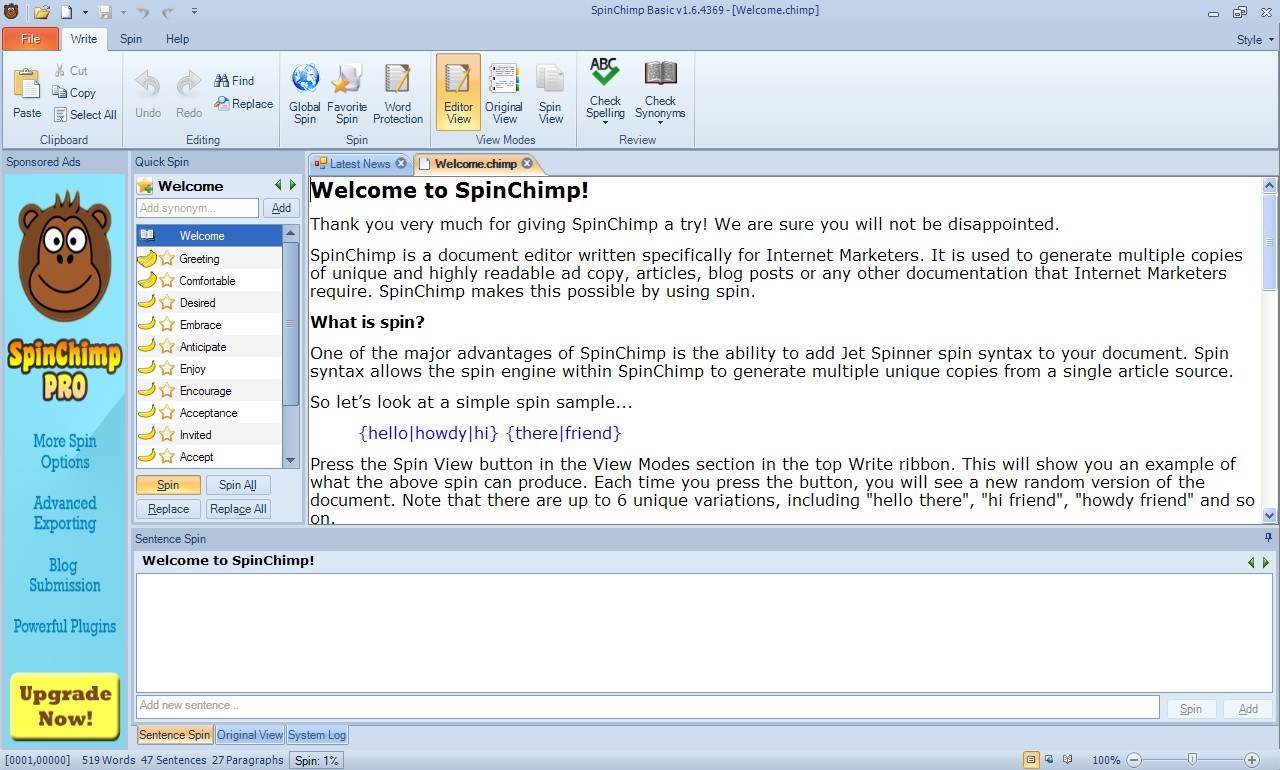Click the Spin button in Quick Spin
The width and height of the screenshot is (1280, 770).
tap(168, 485)
